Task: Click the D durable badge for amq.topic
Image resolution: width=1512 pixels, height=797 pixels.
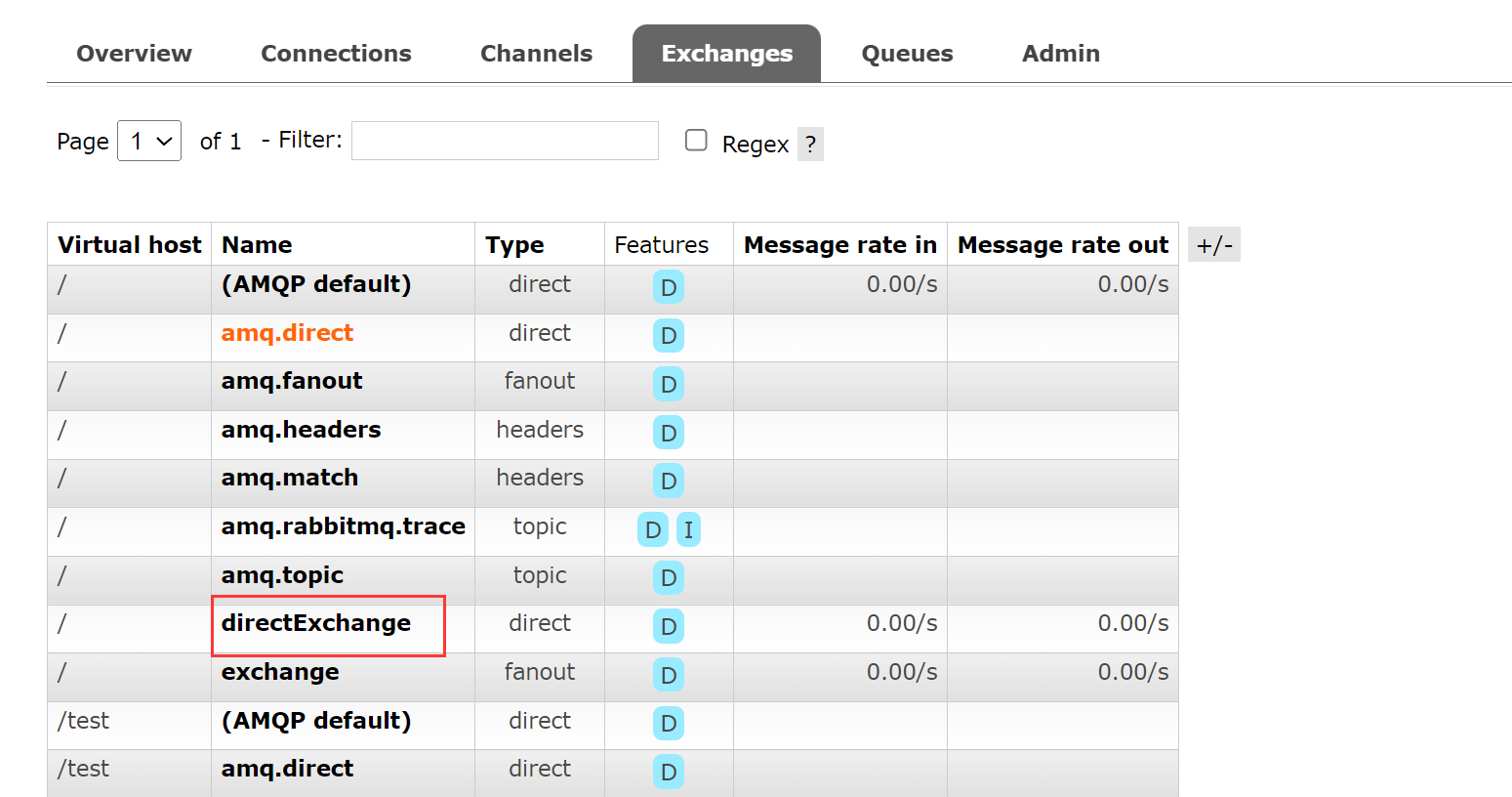Action: (669, 578)
